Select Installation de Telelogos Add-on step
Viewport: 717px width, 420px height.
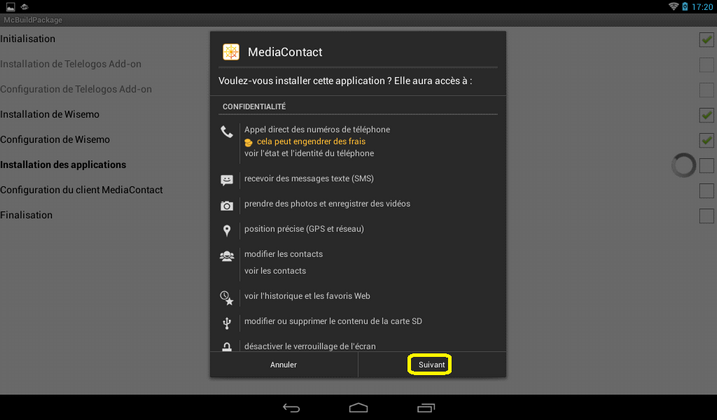tap(70, 64)
